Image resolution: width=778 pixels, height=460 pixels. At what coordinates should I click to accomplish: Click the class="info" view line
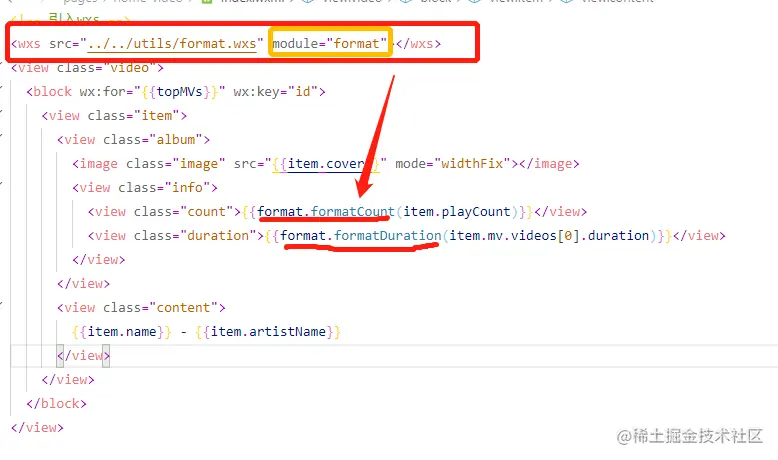point(145,188)
